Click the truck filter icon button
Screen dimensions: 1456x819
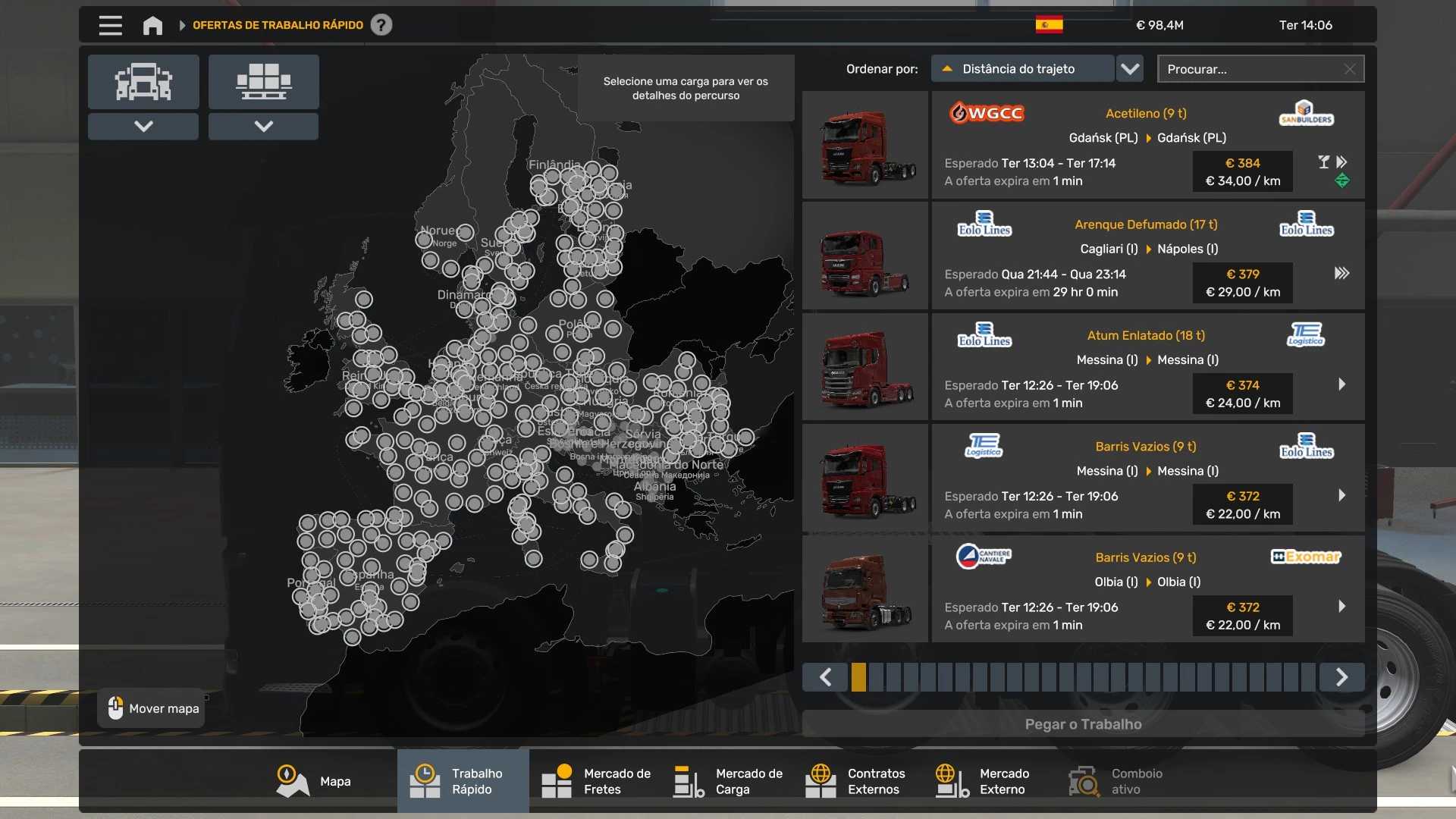point(143,81)
